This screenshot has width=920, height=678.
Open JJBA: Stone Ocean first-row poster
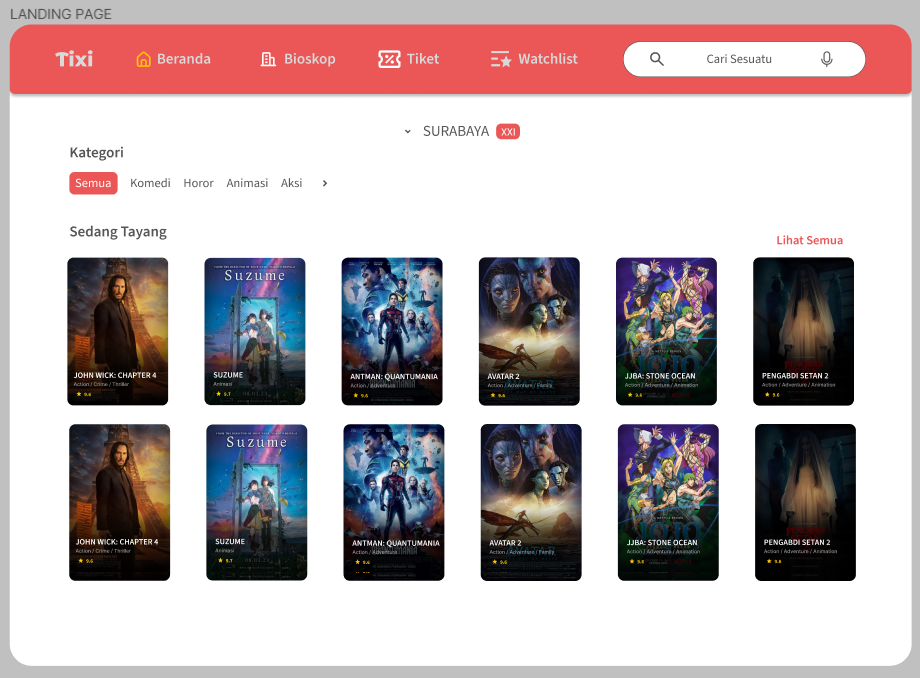pyautogui.click(x=667, y=331)
